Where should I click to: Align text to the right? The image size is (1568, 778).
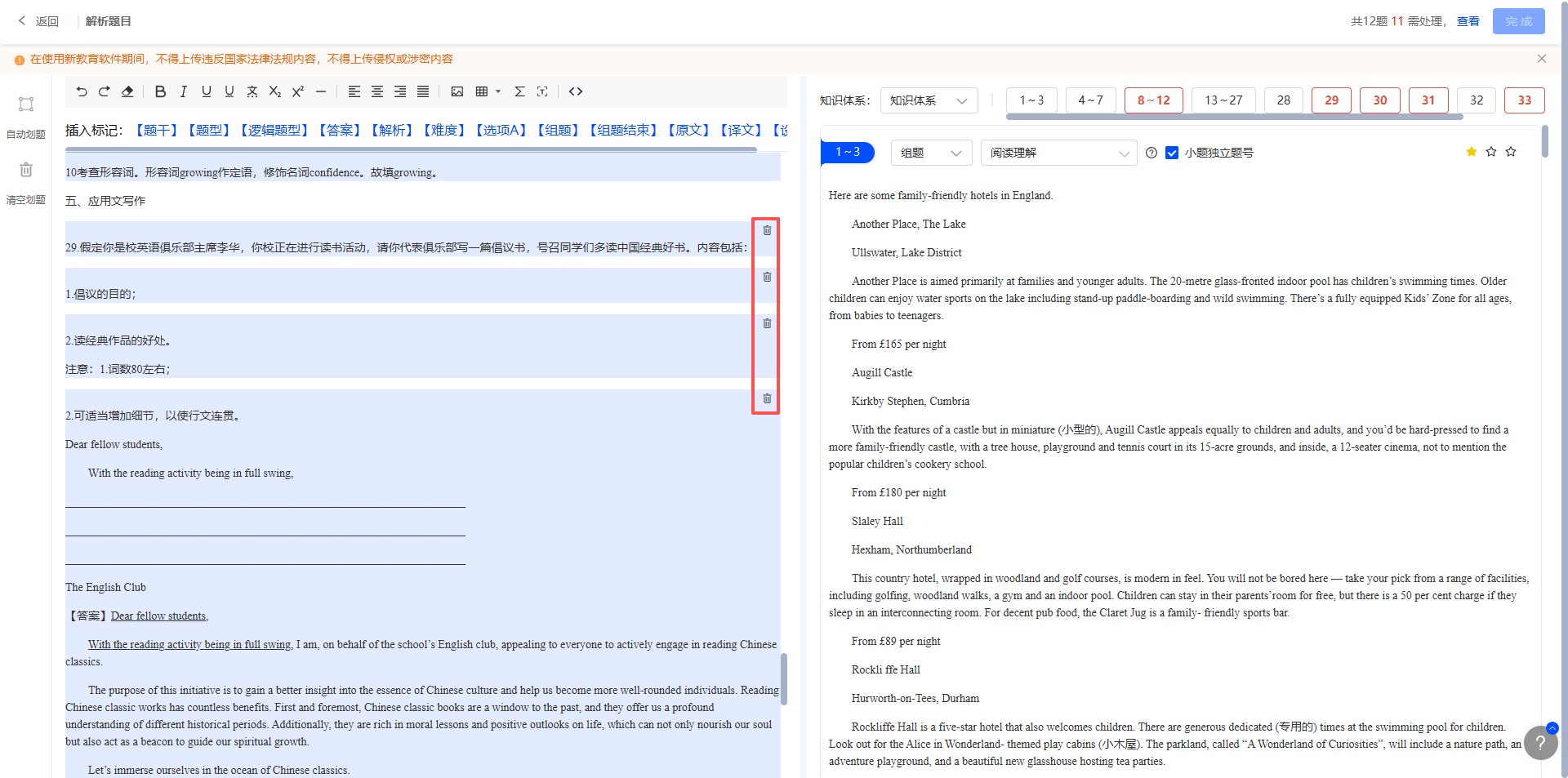[x=400, y=91]
